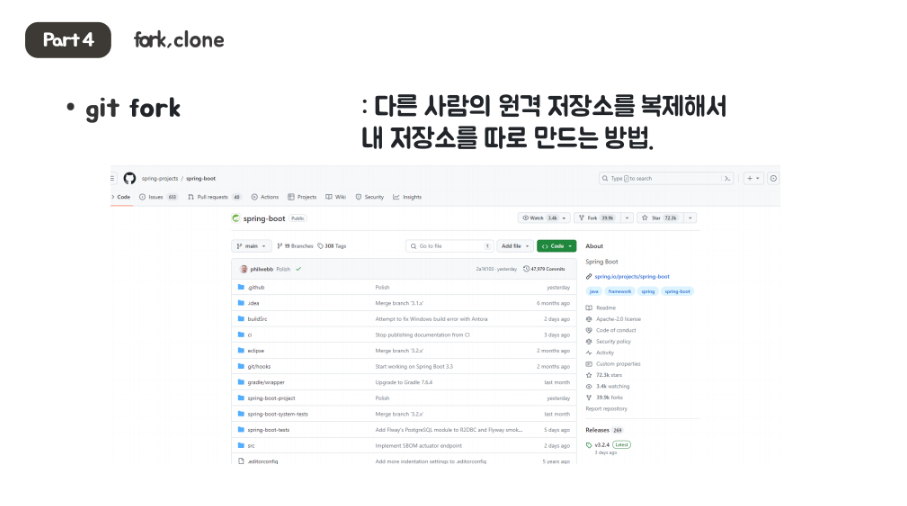Viewport: 907px width, 506px height.
Task: Switch to the Security tab
Action: click(370, 197)
